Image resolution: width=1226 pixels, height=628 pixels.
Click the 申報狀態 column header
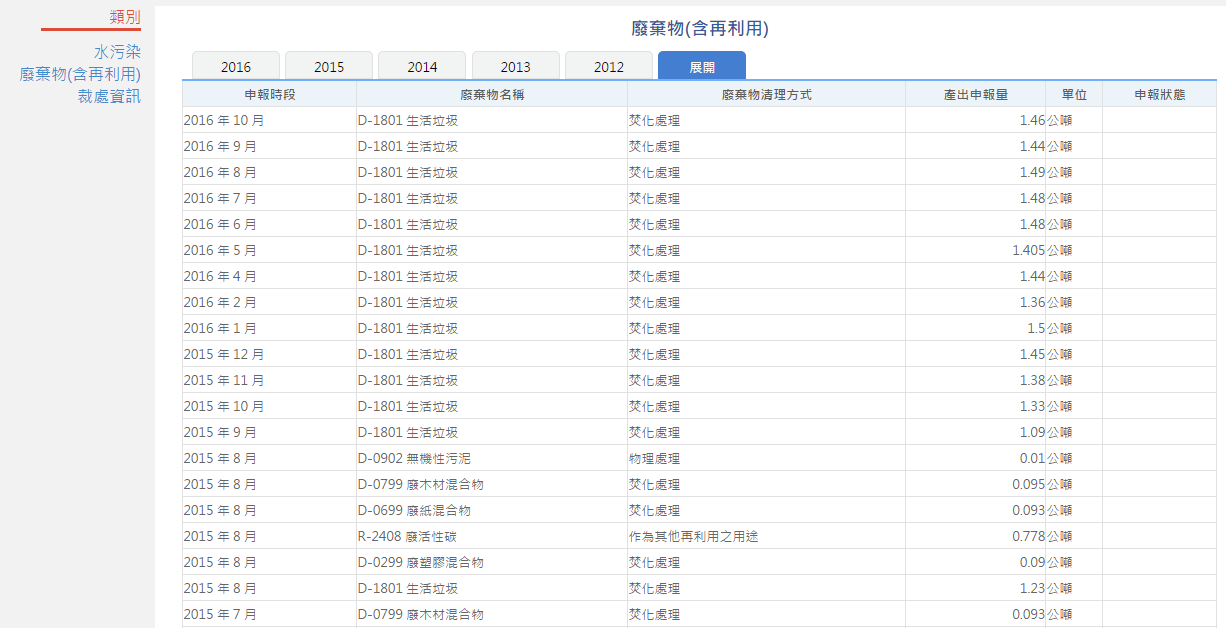point(1160,94)
